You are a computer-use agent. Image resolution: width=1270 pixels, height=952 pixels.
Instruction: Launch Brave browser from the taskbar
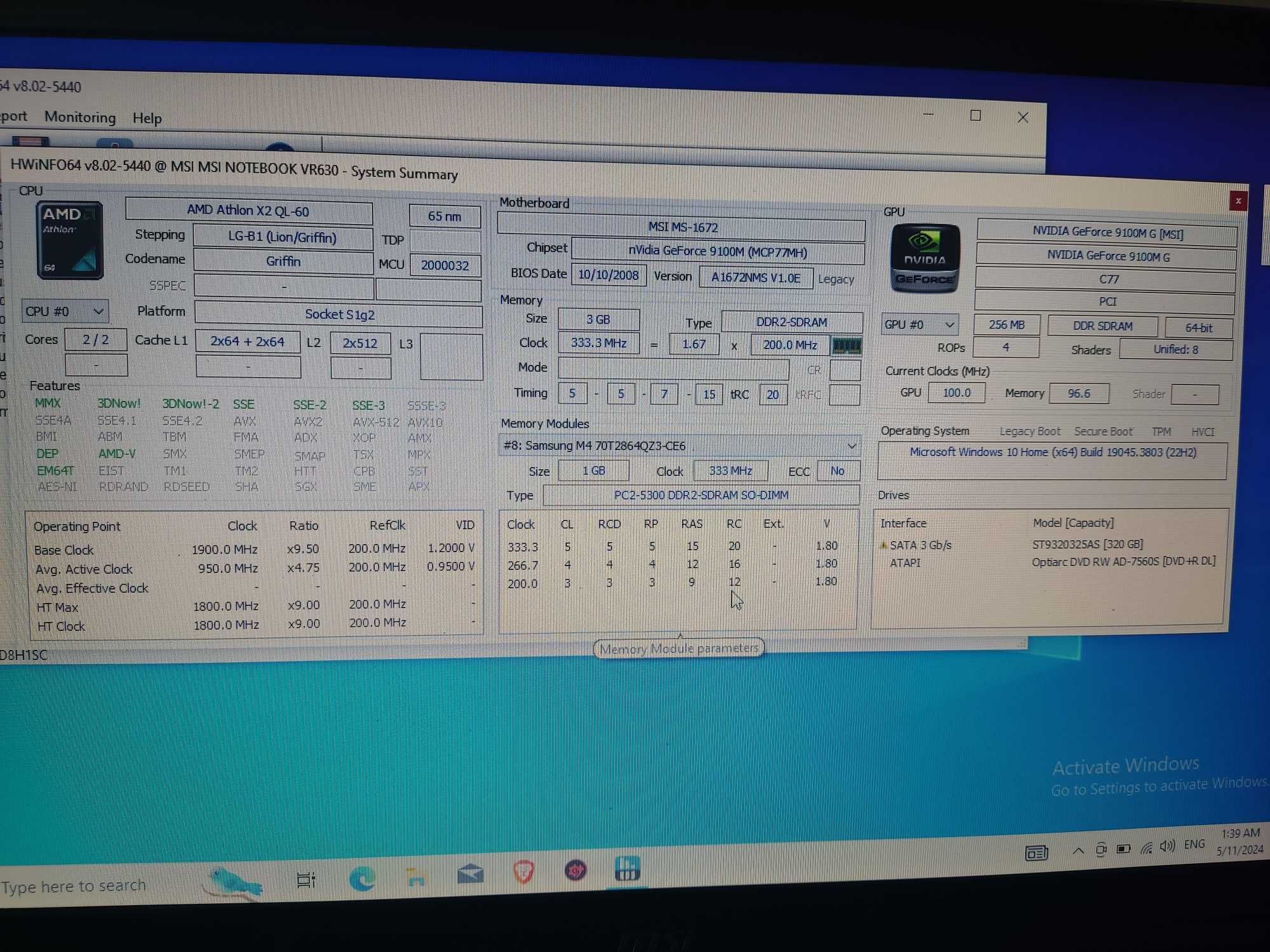tap(523, 873)
